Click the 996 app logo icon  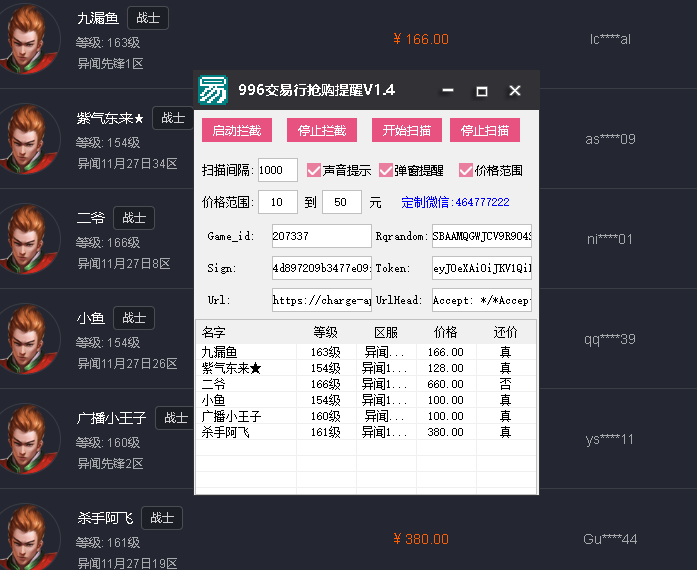(x=213, y=90)
